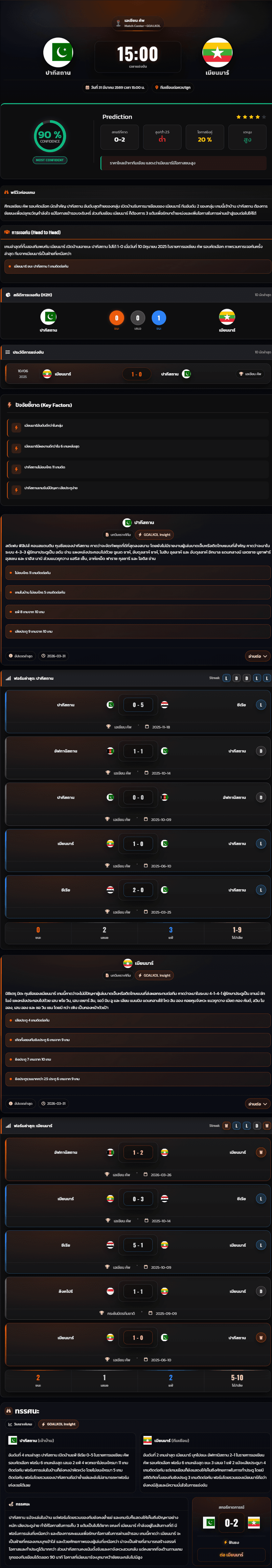Click the blue H2H wins circle showing 1

(159, 318)
